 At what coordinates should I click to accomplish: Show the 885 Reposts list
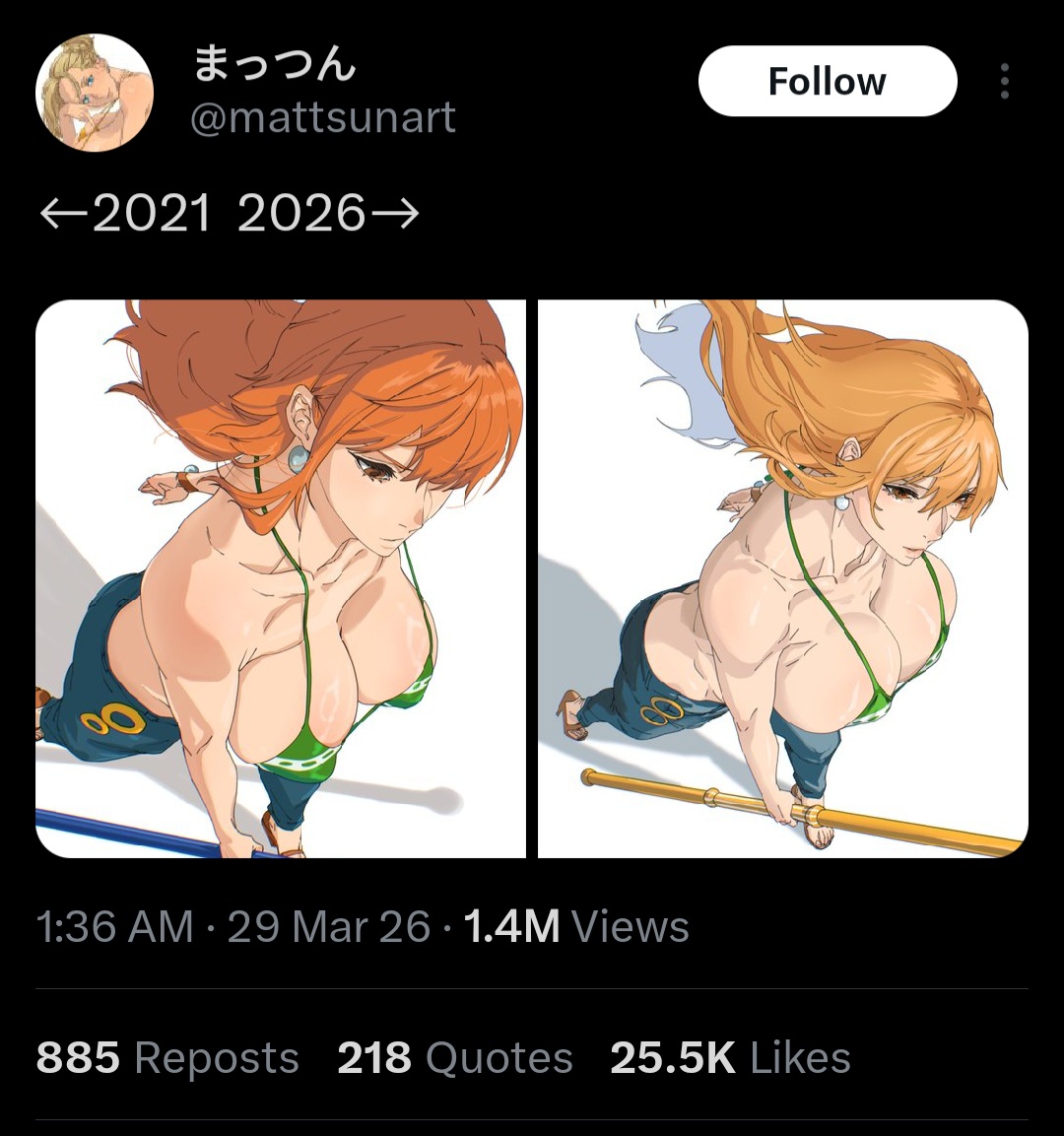(167, 1058)
